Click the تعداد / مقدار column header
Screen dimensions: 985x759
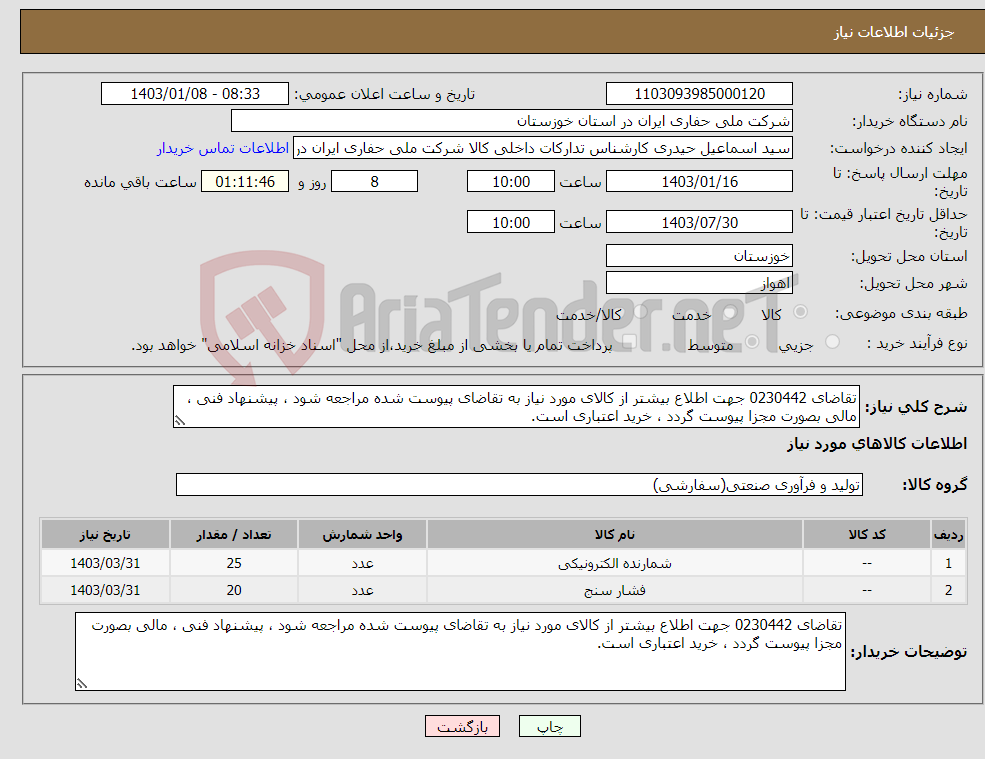click(234, 535)
